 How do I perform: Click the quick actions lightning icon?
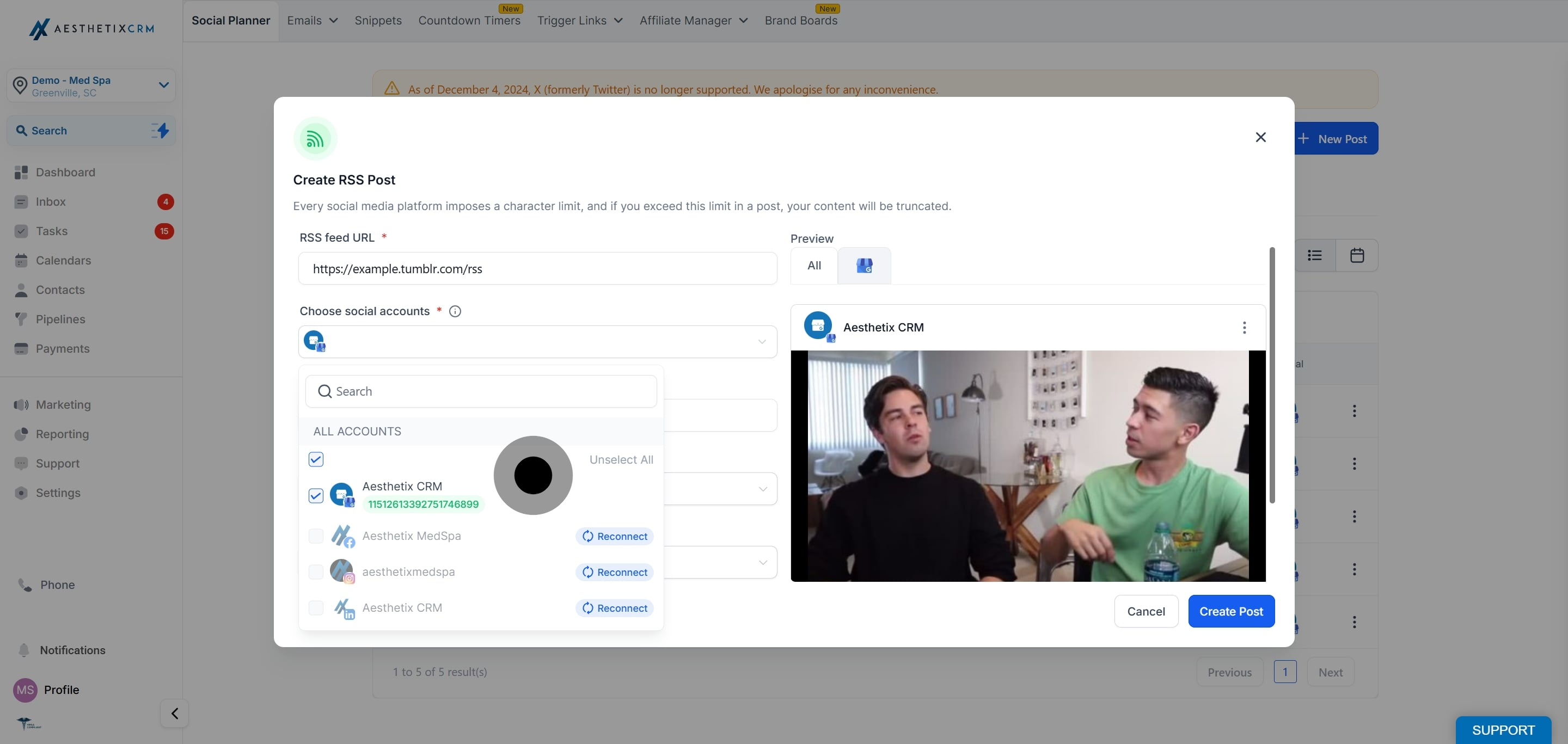[x=160, y=130]
